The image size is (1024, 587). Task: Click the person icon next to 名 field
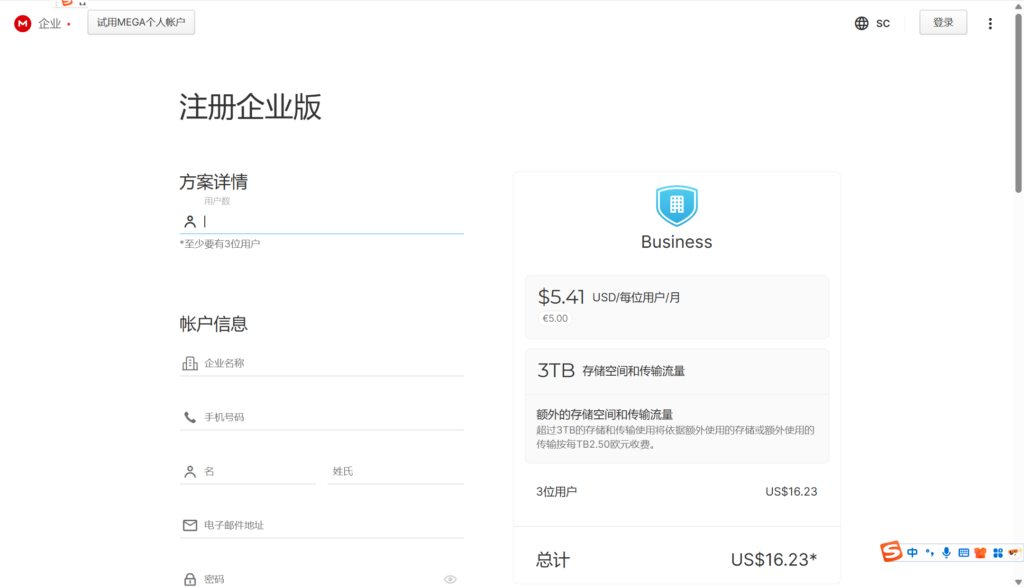click(x=189, y=470)
